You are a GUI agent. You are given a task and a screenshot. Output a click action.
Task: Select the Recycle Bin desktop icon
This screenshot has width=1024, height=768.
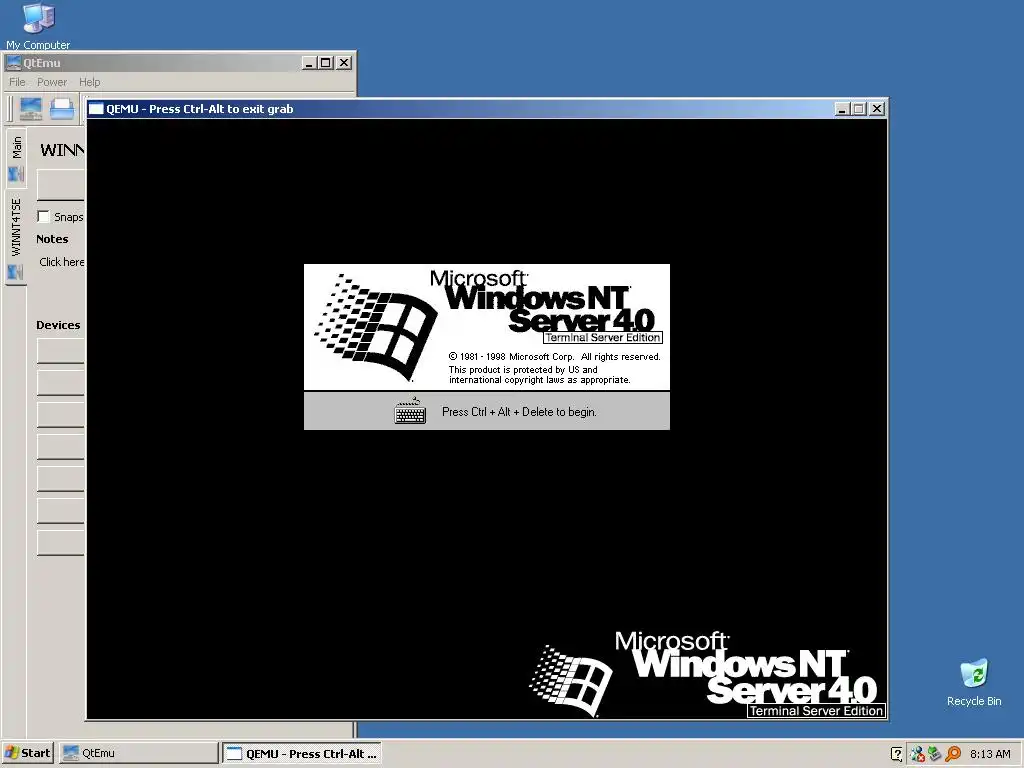(974, 683)
